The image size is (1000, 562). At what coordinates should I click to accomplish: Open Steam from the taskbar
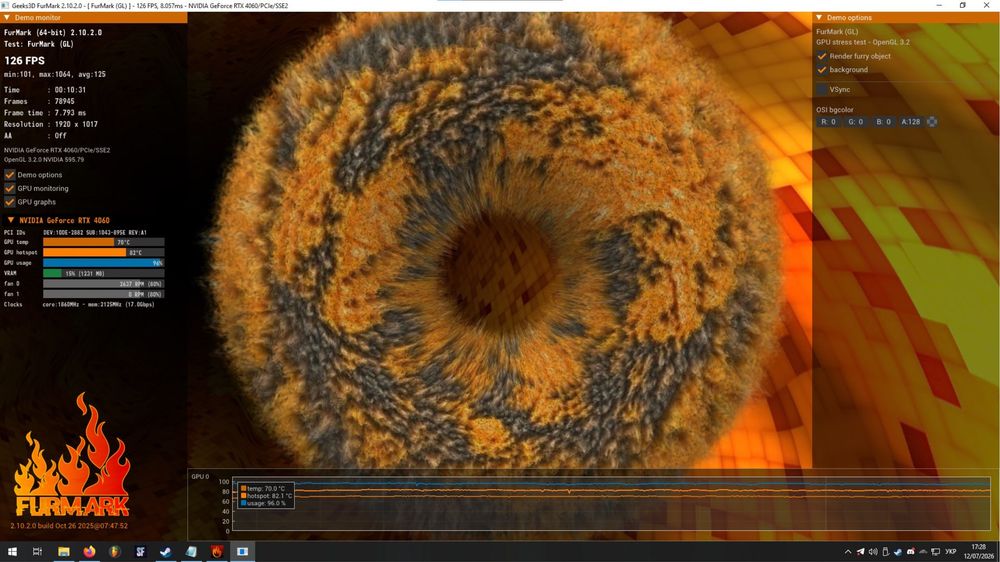pos(166,552)
